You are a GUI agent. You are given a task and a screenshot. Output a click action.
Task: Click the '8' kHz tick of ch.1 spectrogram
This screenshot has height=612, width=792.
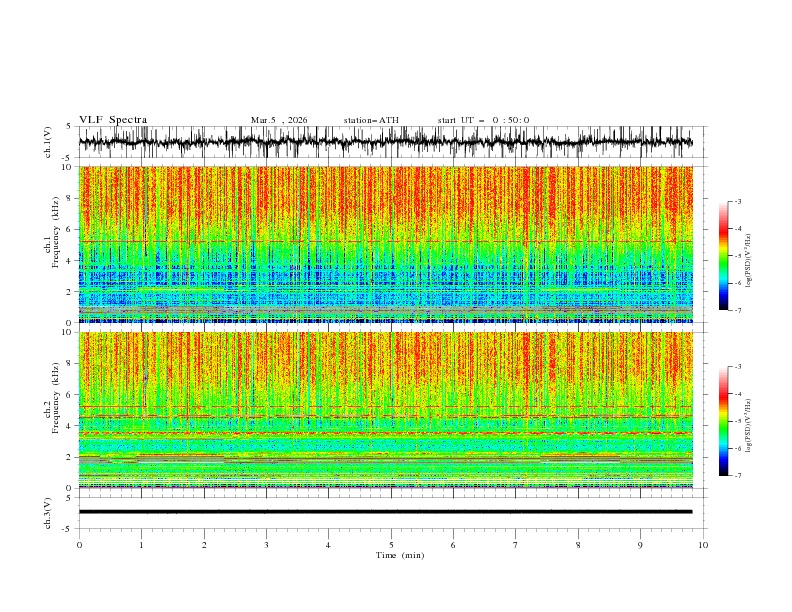click(70, 198)
